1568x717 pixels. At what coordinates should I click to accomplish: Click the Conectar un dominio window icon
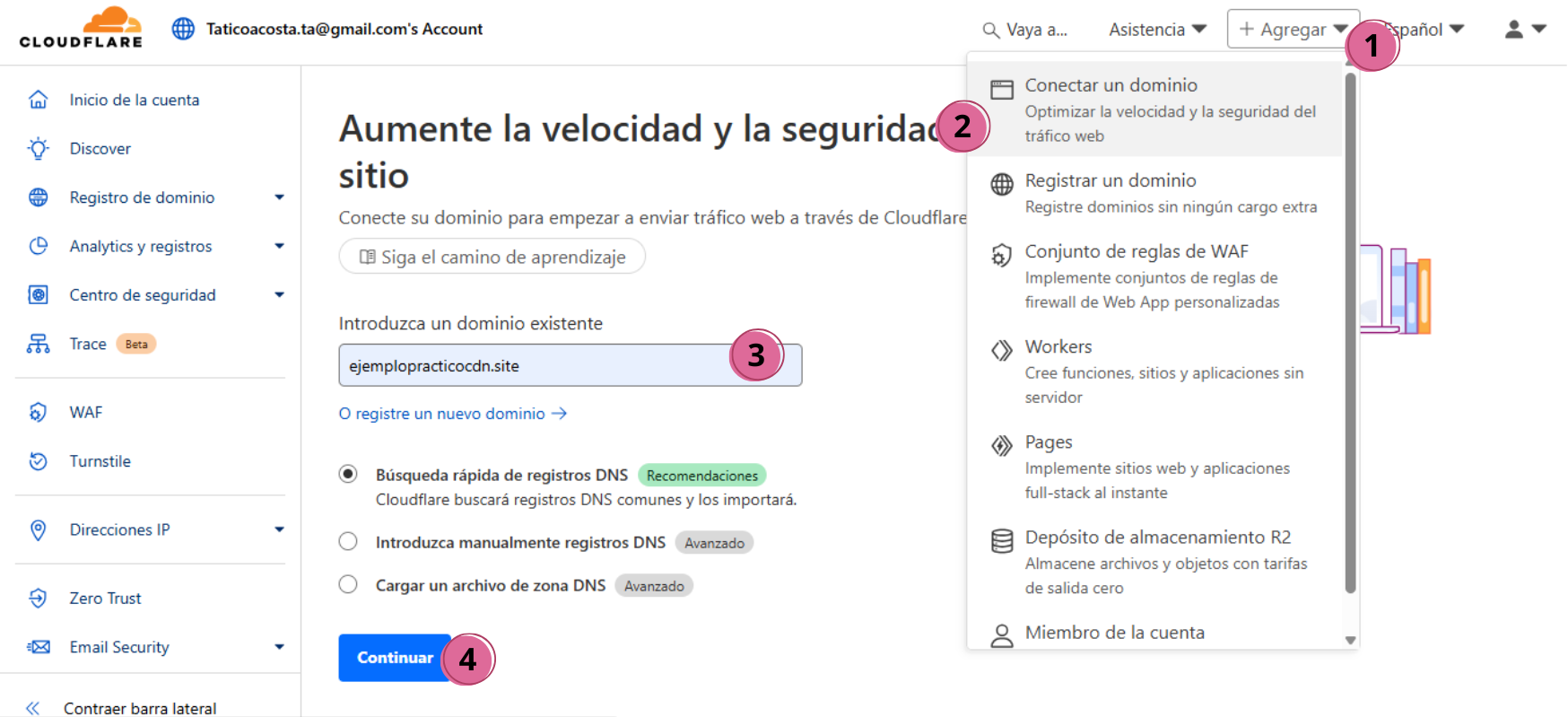click(x=1002, y=89)
